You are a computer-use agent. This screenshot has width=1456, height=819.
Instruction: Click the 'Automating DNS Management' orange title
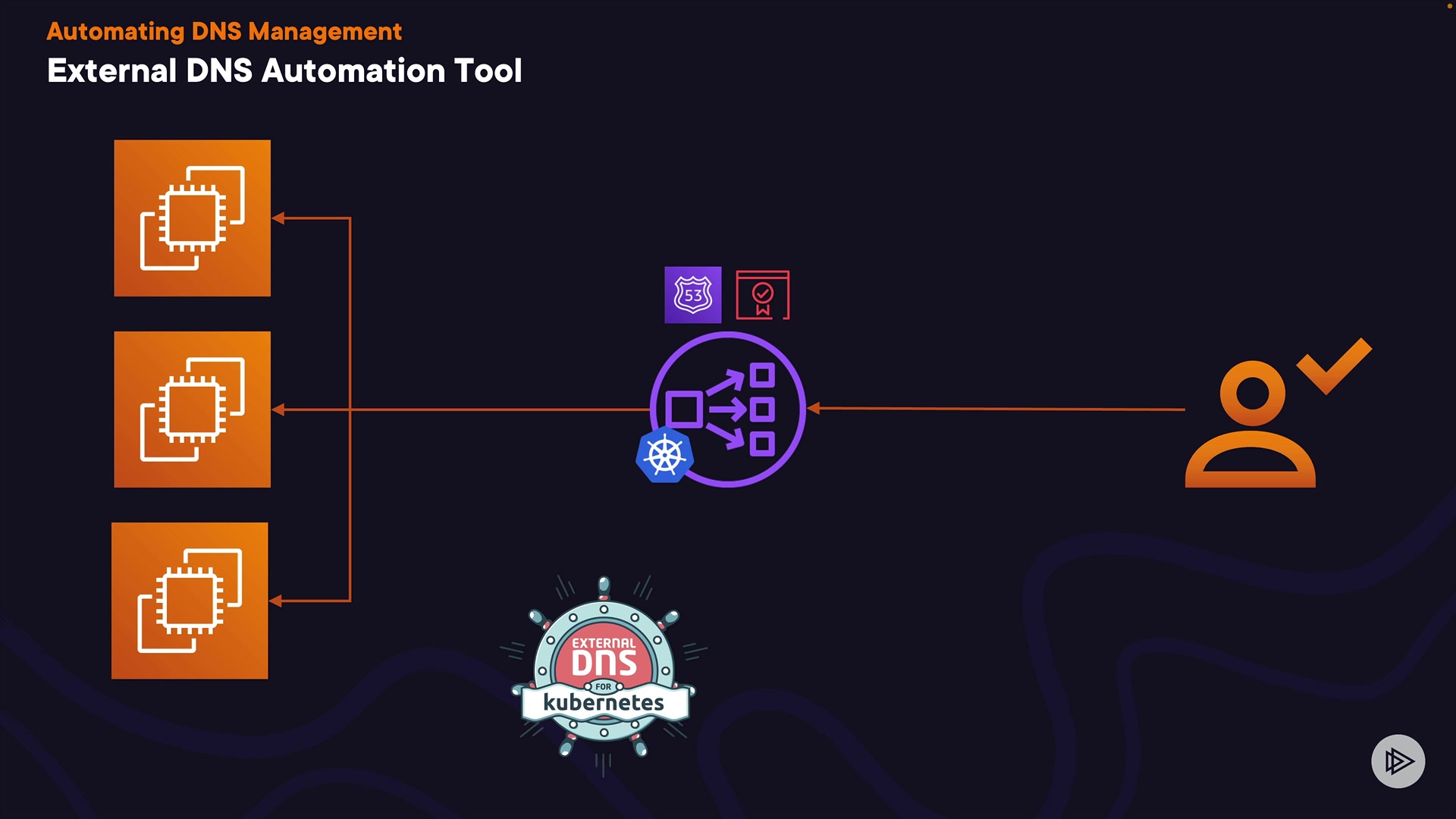[224, 31]
